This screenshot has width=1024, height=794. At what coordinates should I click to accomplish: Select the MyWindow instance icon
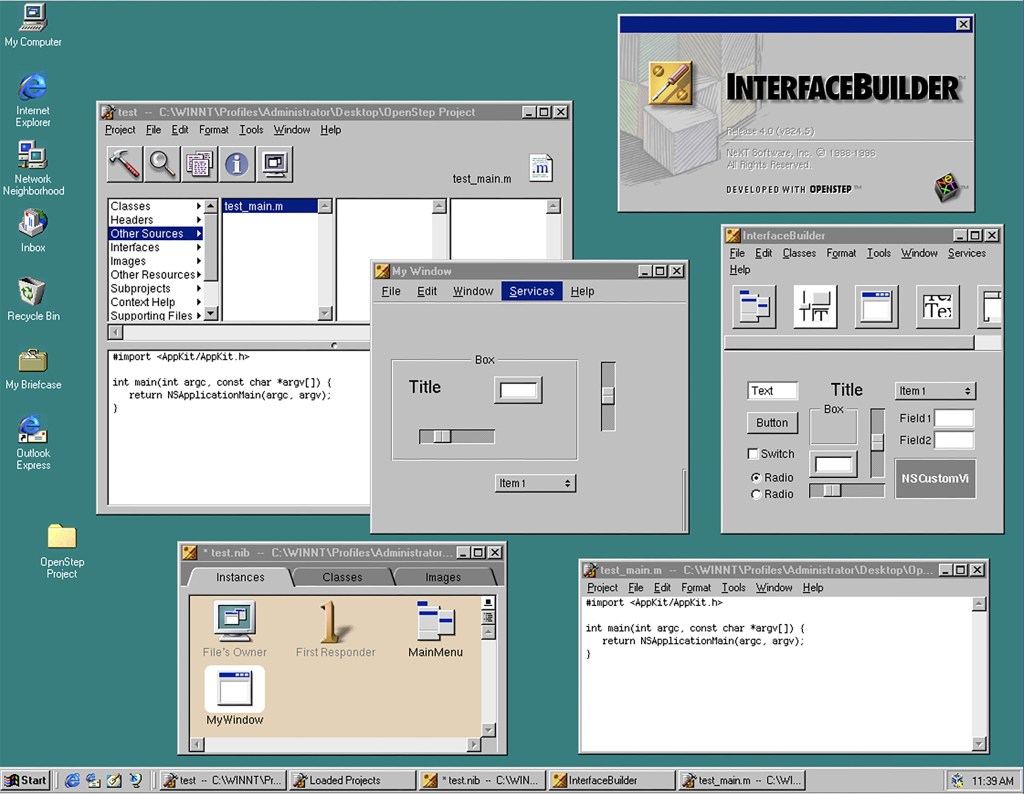tap(234, 689)
